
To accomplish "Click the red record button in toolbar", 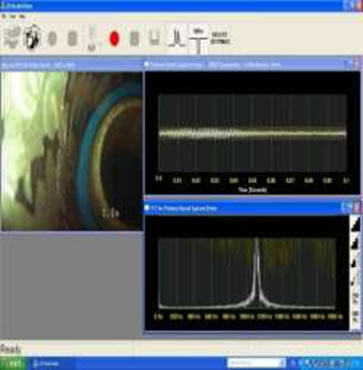I will [x=114, y=39].
